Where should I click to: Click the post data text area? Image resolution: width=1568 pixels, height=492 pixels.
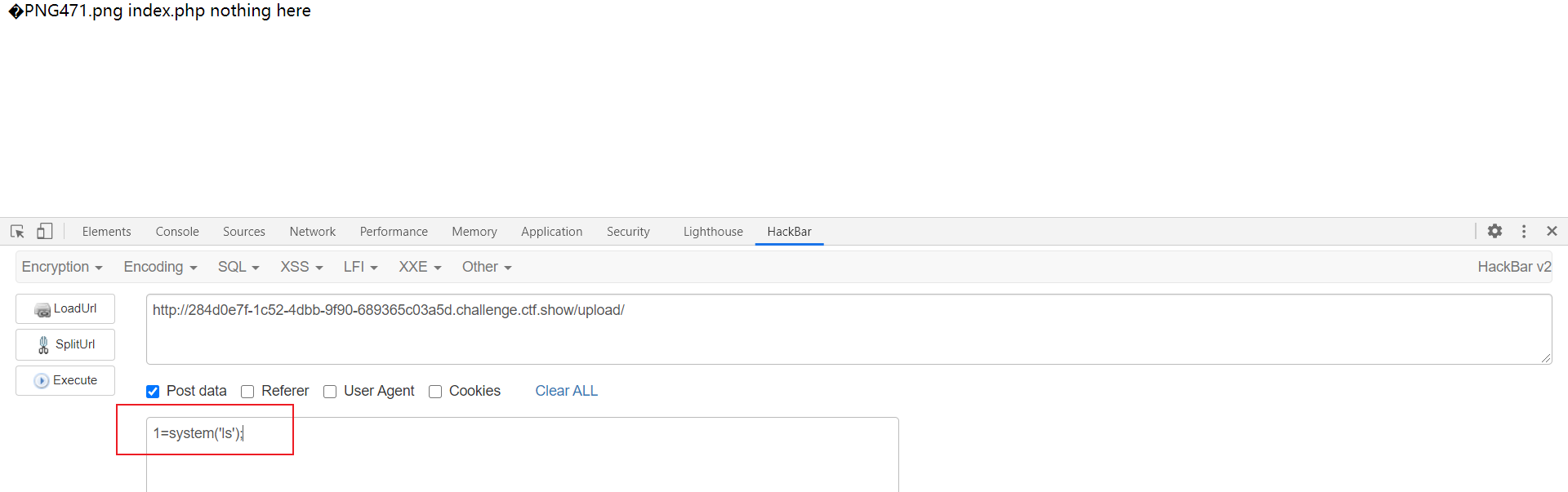click(x=523, y=454)
